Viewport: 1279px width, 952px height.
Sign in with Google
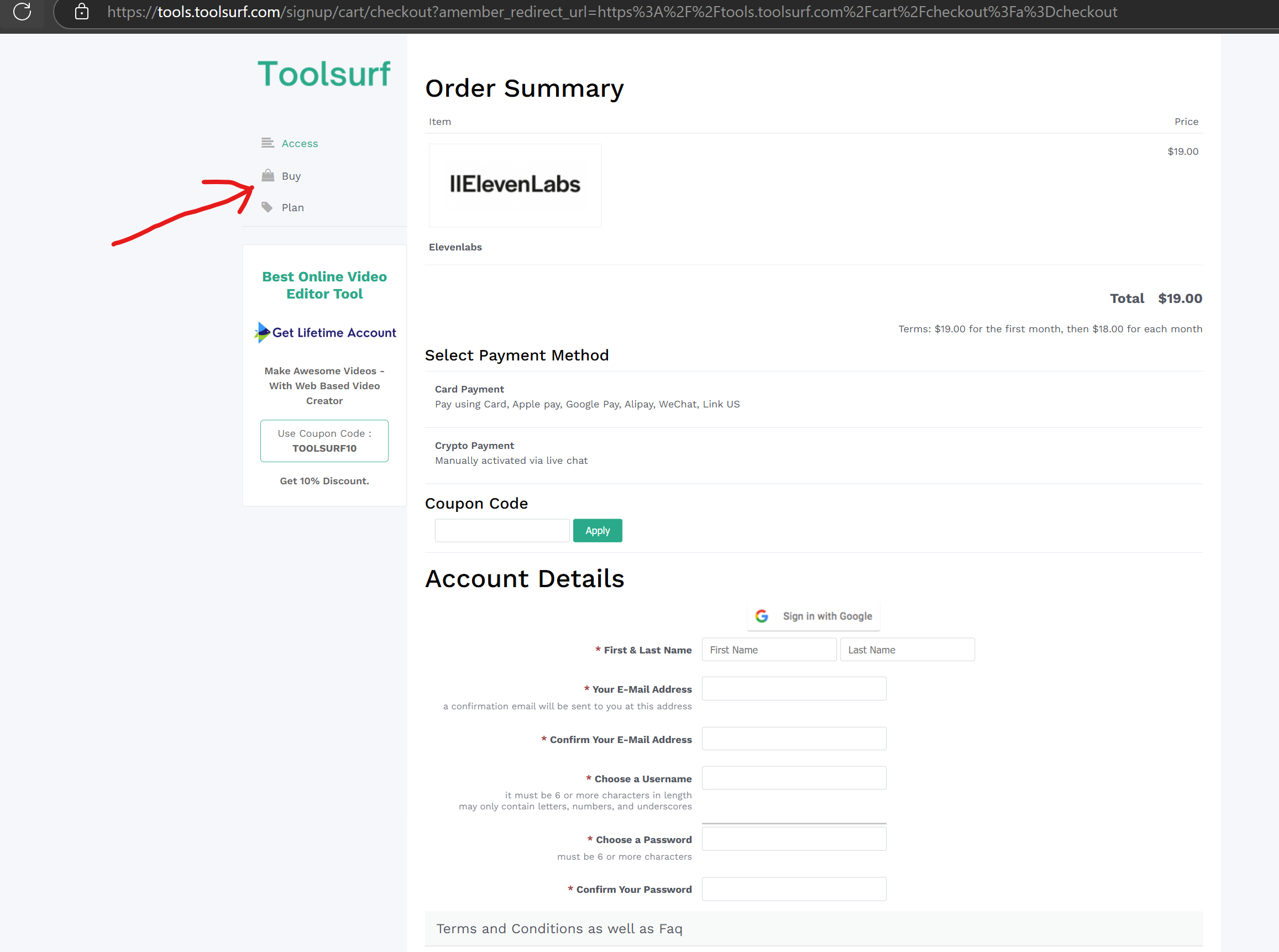[x=814, y=616]
